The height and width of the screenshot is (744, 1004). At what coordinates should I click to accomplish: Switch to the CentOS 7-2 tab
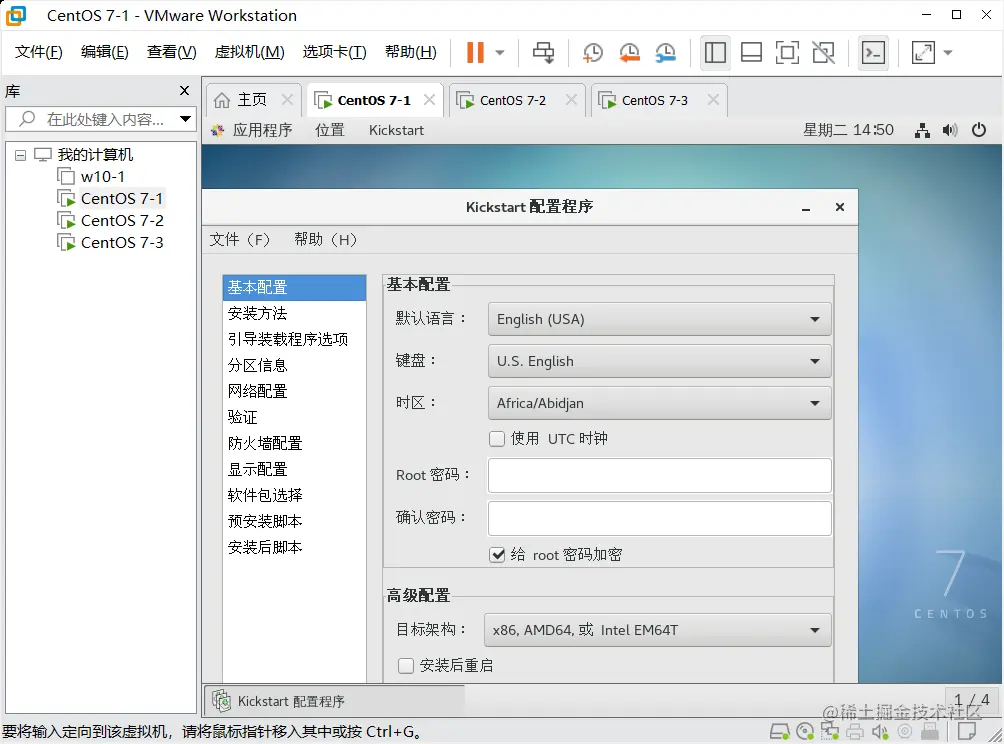click(x=512, y=101)
